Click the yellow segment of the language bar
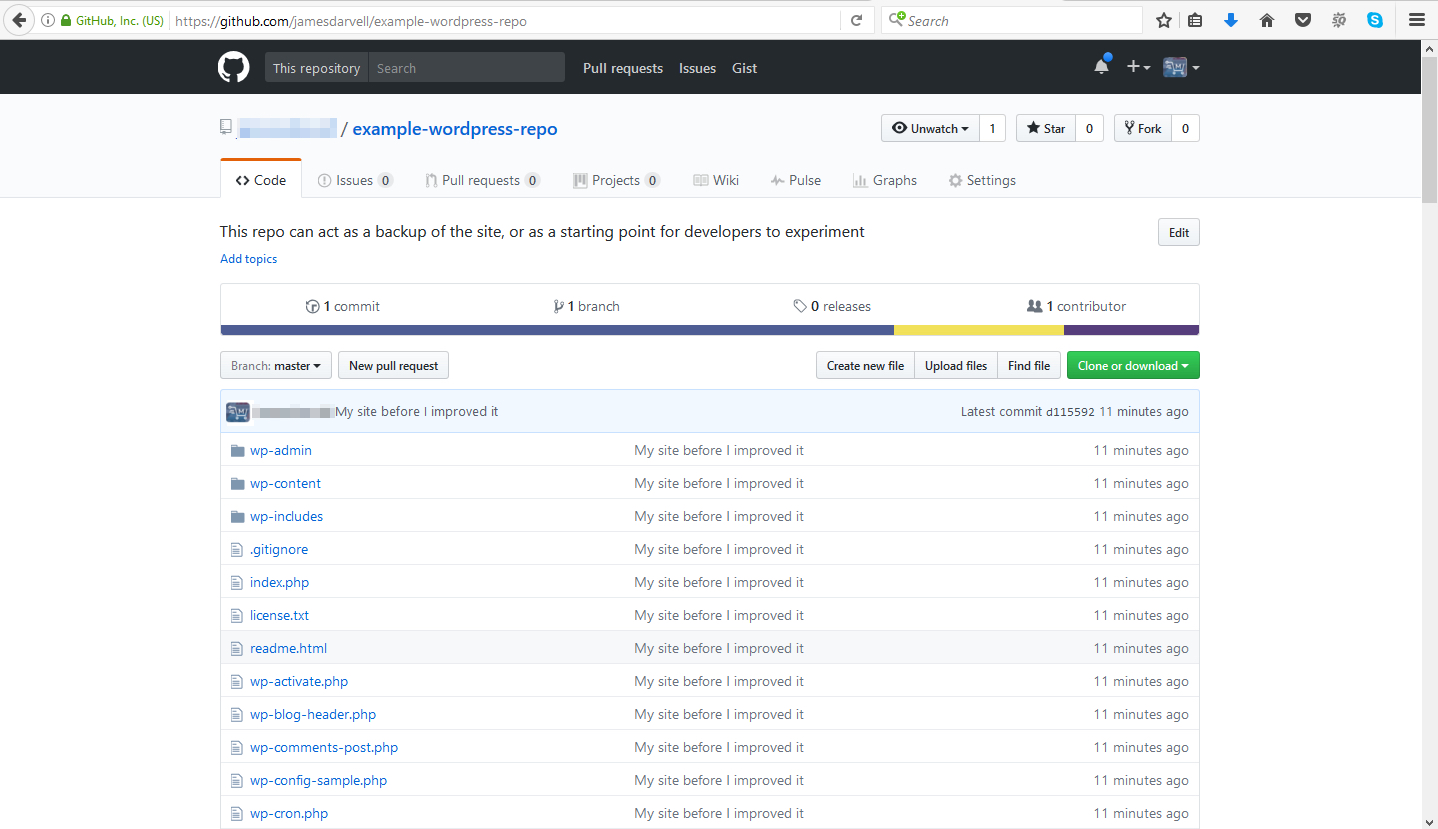The image size is (1438, 829). click(979, 330)
